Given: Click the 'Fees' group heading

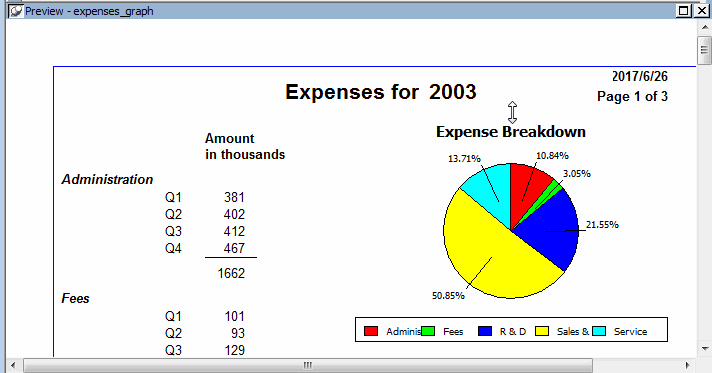Looking at the screenshot, I should click(x=75, y=298).
